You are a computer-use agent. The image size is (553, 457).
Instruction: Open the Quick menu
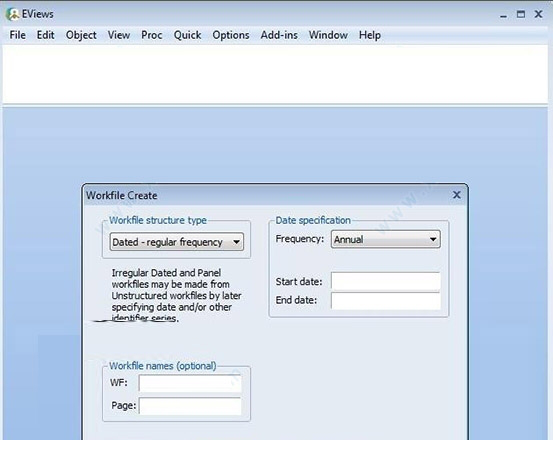tap(187, 35)
